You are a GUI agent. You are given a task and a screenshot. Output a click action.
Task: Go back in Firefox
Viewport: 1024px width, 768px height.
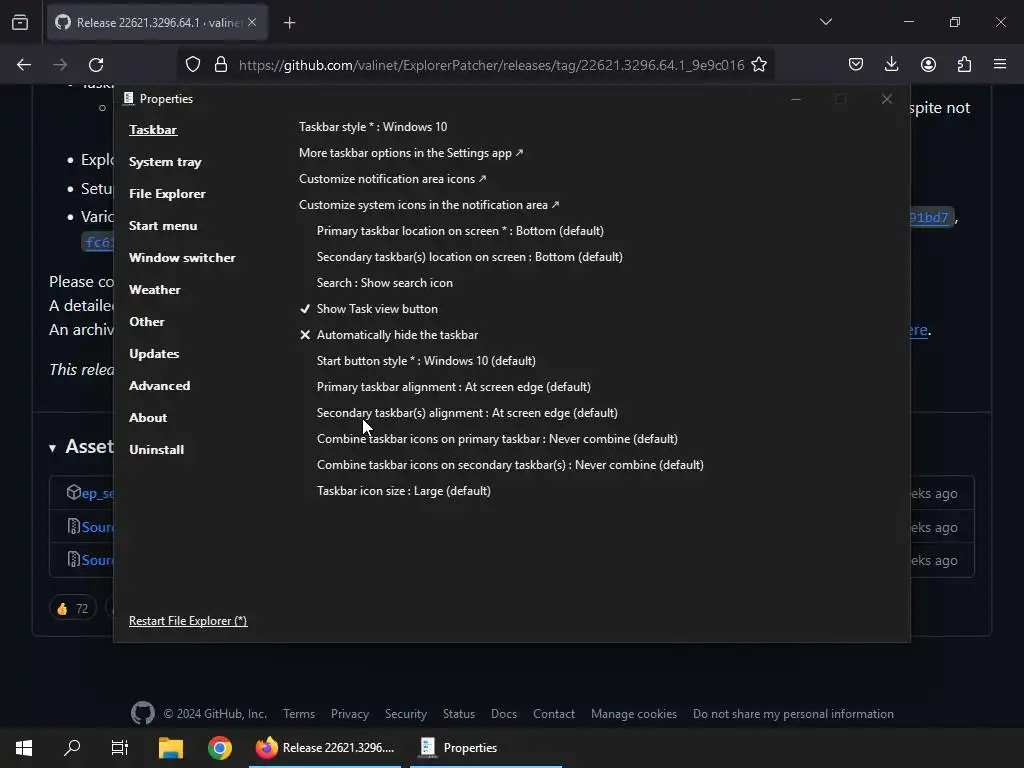[x=24, y=65]
